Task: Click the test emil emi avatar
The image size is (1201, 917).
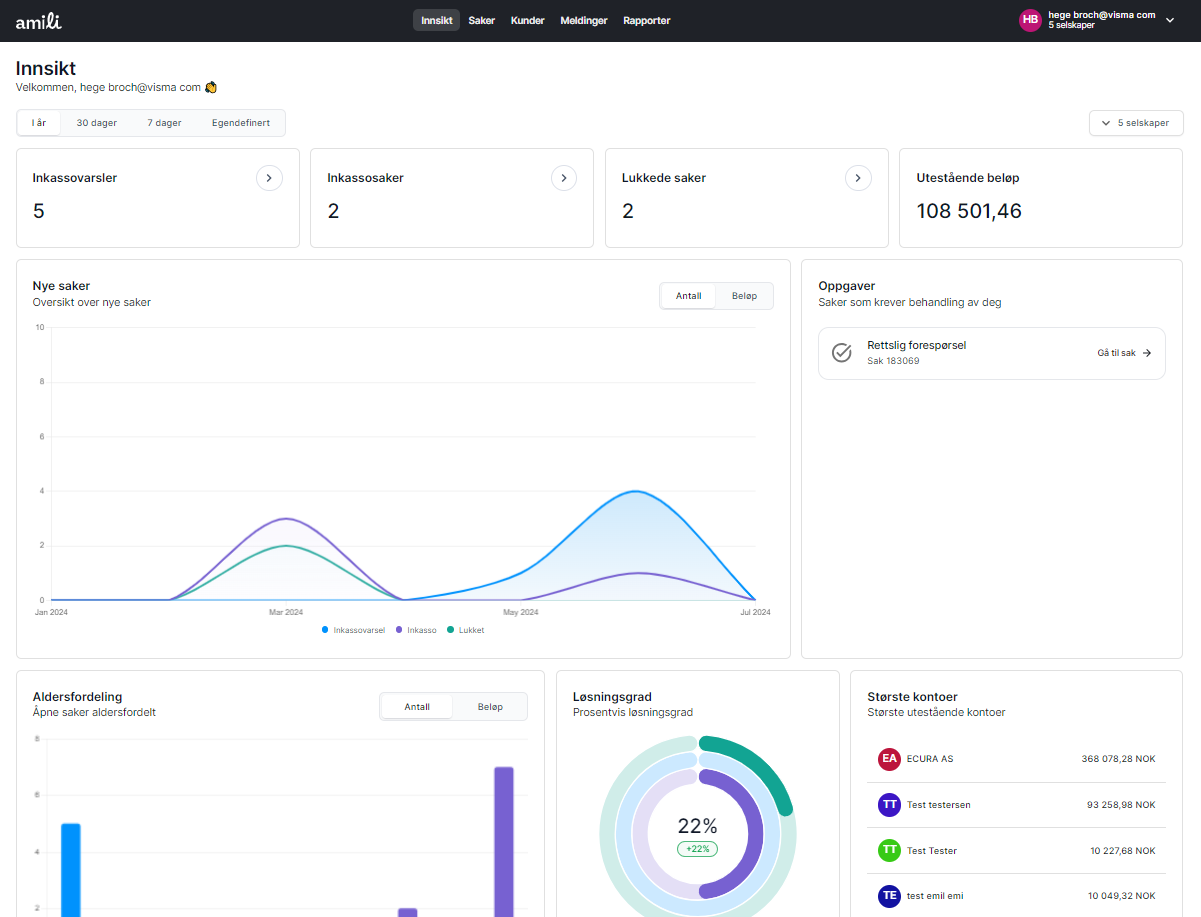Action: click(889, 896)
